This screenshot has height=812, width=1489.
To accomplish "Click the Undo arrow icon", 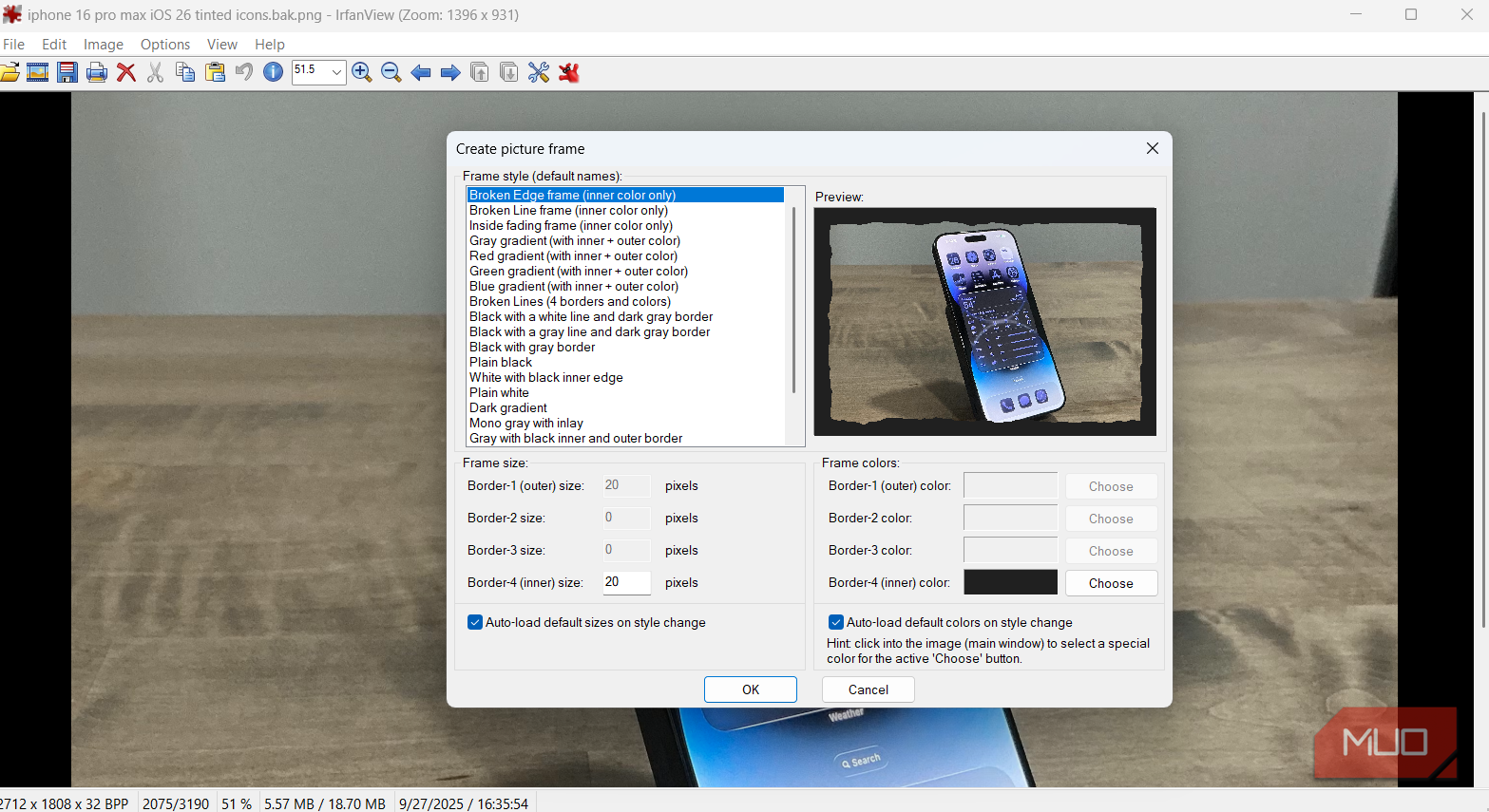I will [244, 72].
